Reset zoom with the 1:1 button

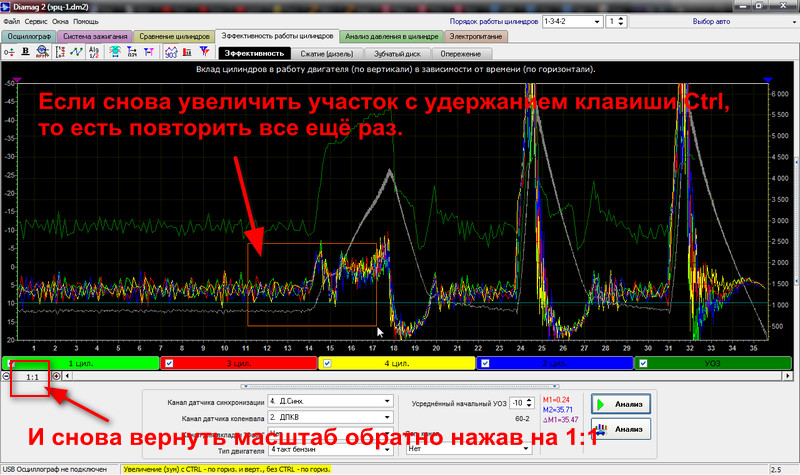coord(32,377)
